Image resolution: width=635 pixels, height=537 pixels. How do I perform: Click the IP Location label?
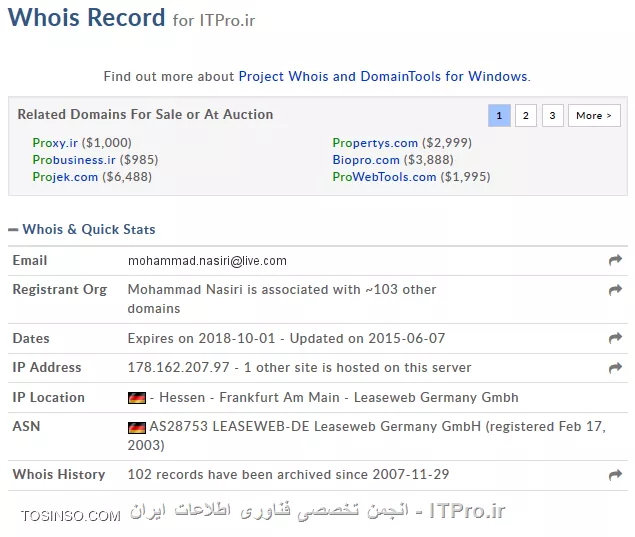tap(48, 397)
